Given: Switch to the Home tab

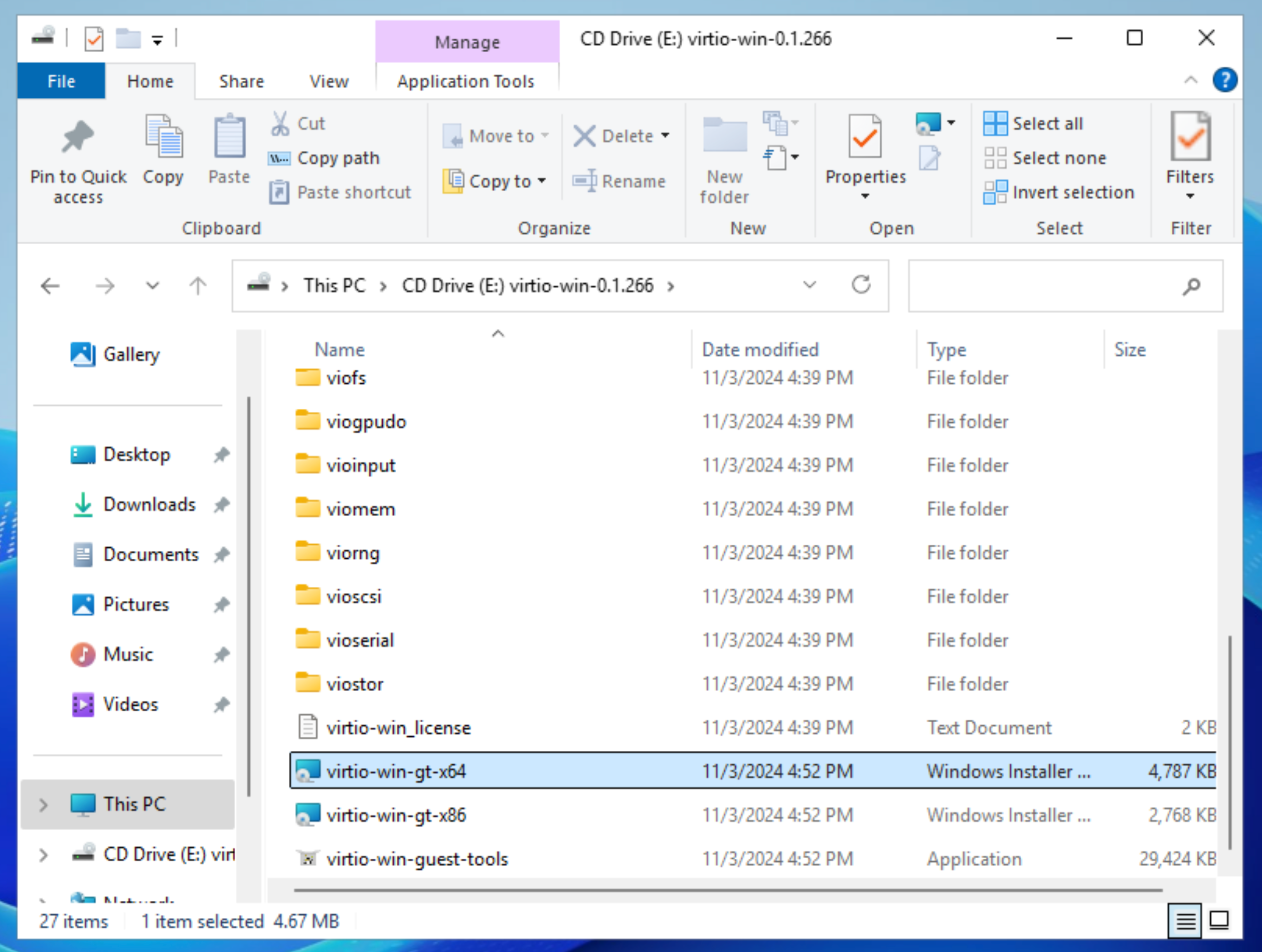Looking at the screenshot, I should [x=150, y=81].
